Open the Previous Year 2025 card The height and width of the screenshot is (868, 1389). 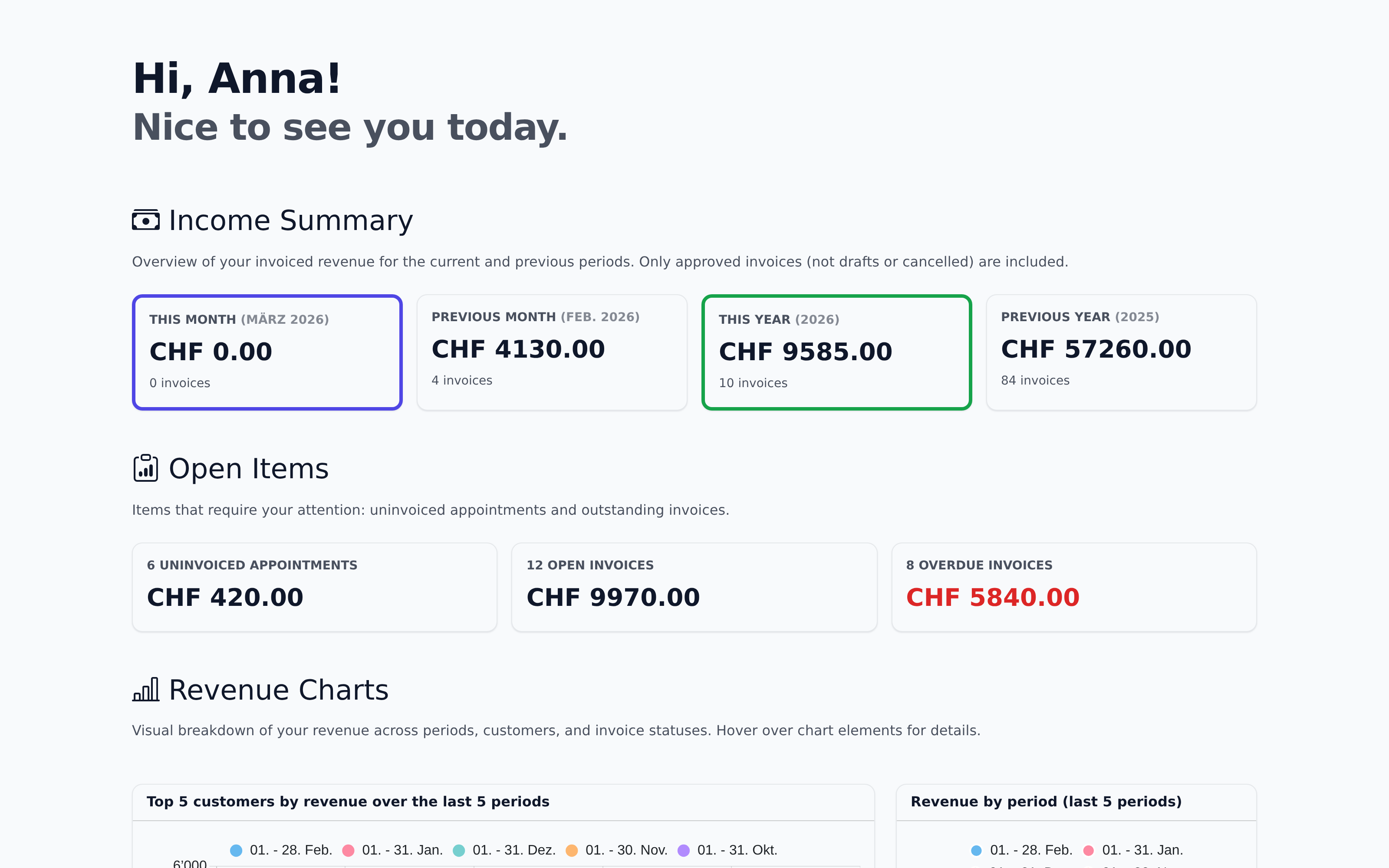click(1121, 352)
